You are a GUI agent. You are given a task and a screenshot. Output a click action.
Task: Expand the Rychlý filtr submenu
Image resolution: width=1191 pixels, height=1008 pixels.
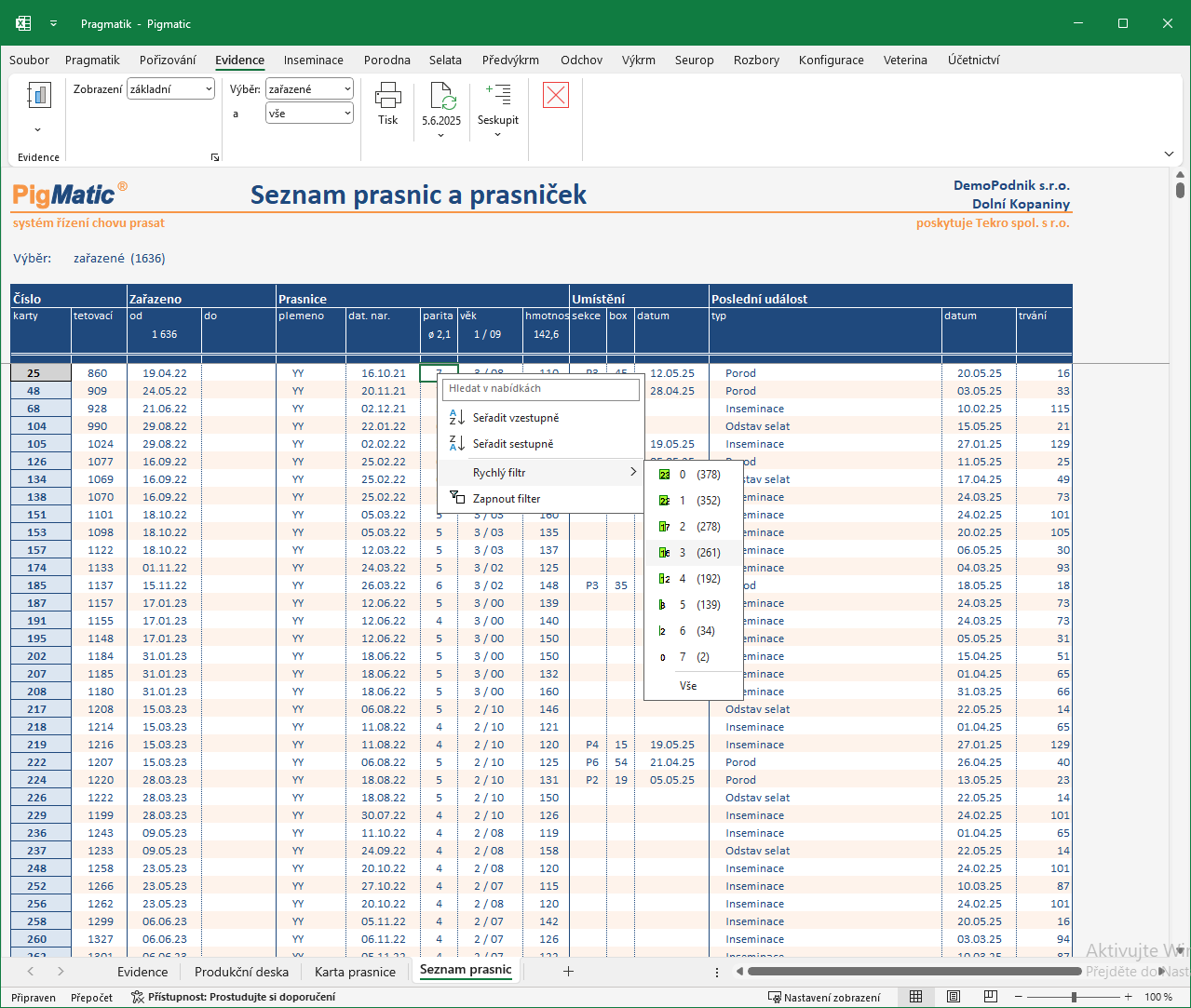(x=541, y=473)
